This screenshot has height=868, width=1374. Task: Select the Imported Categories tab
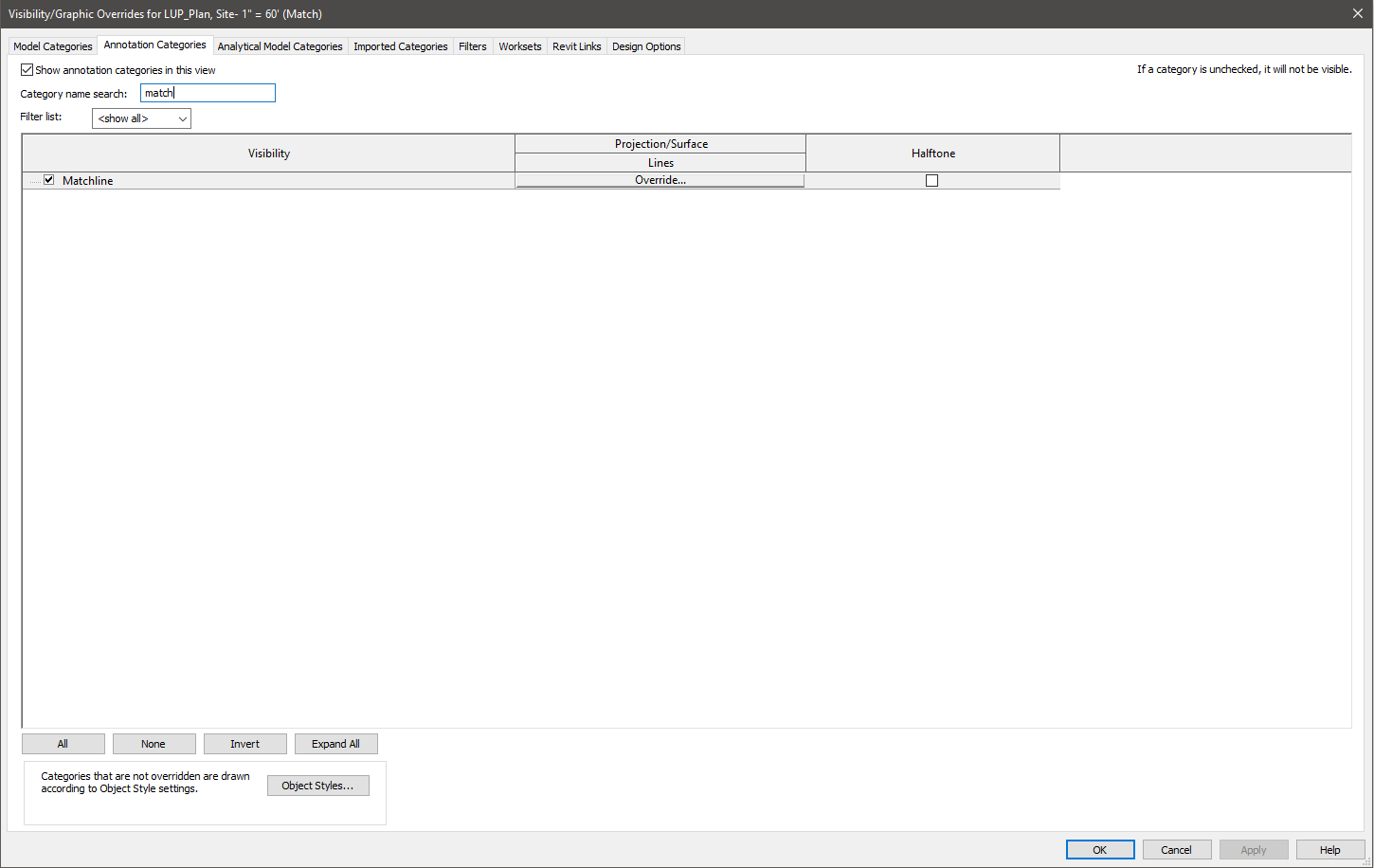pyautogui.click(x=400, y=45)
